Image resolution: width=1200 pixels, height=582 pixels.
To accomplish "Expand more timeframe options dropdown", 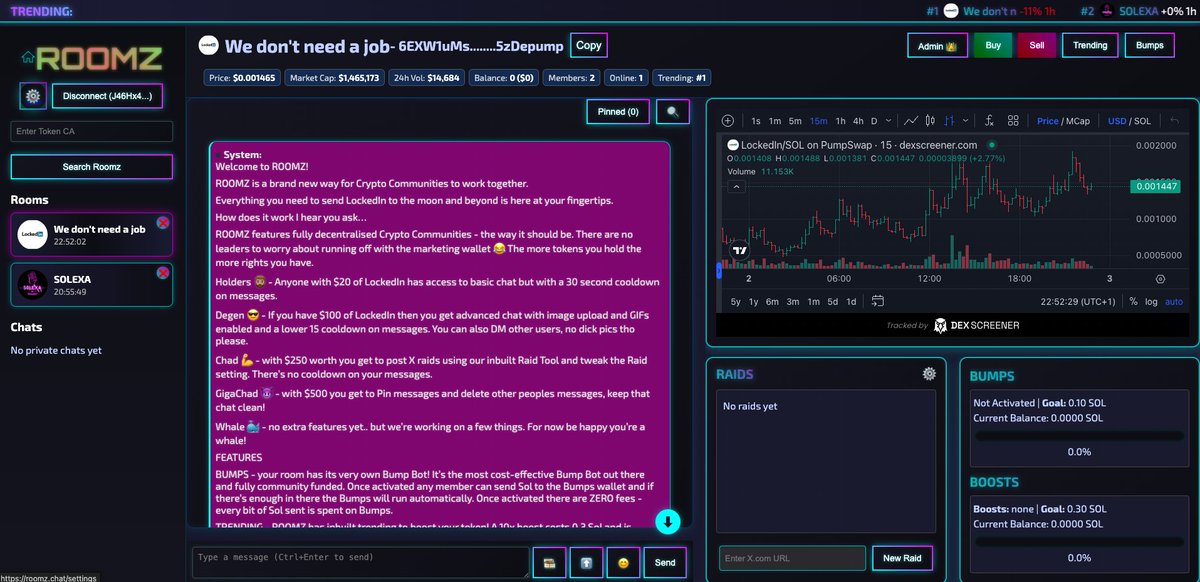I will (x=890, y=121).
